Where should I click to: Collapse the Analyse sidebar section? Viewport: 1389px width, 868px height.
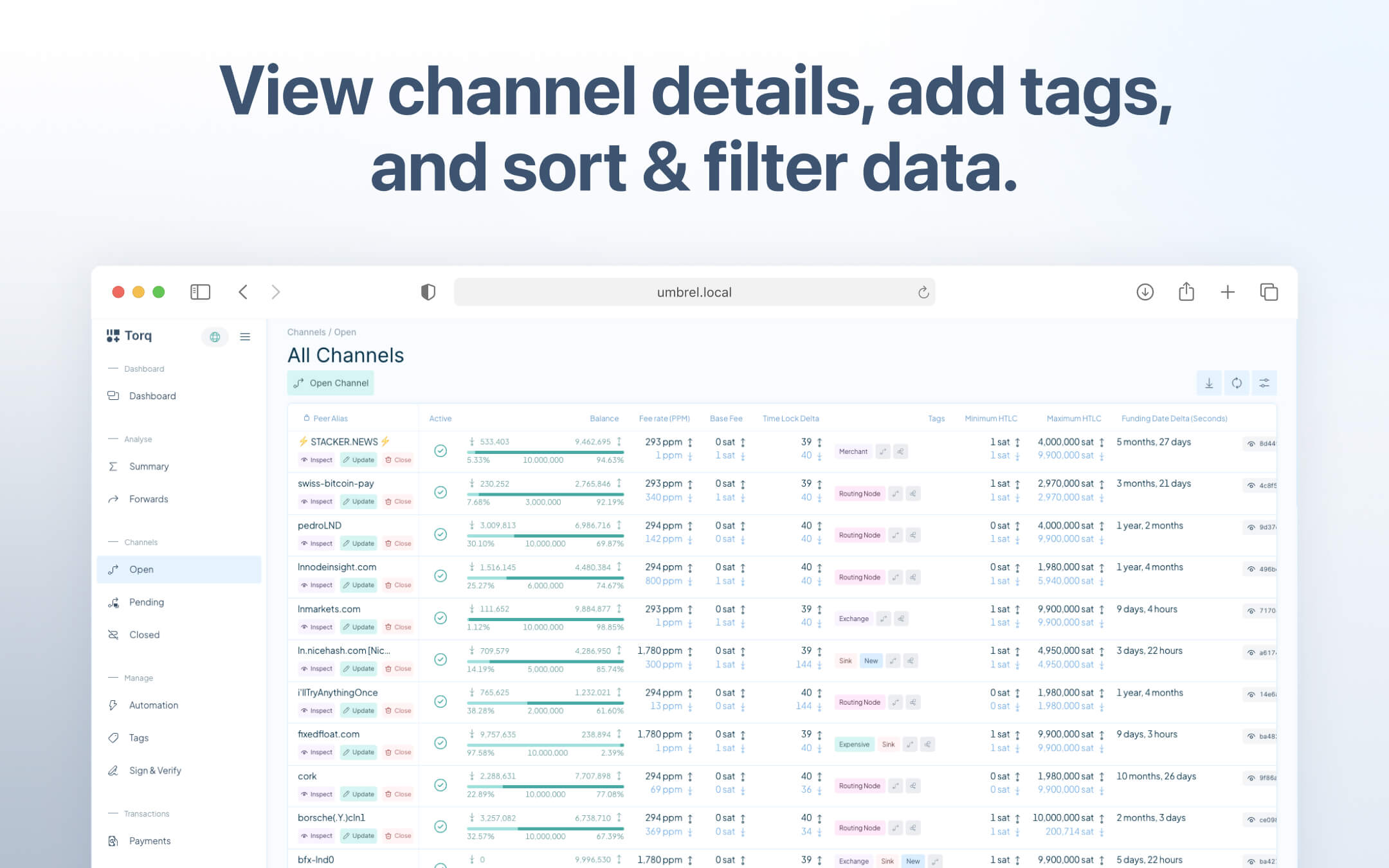[x=131, y=439]
